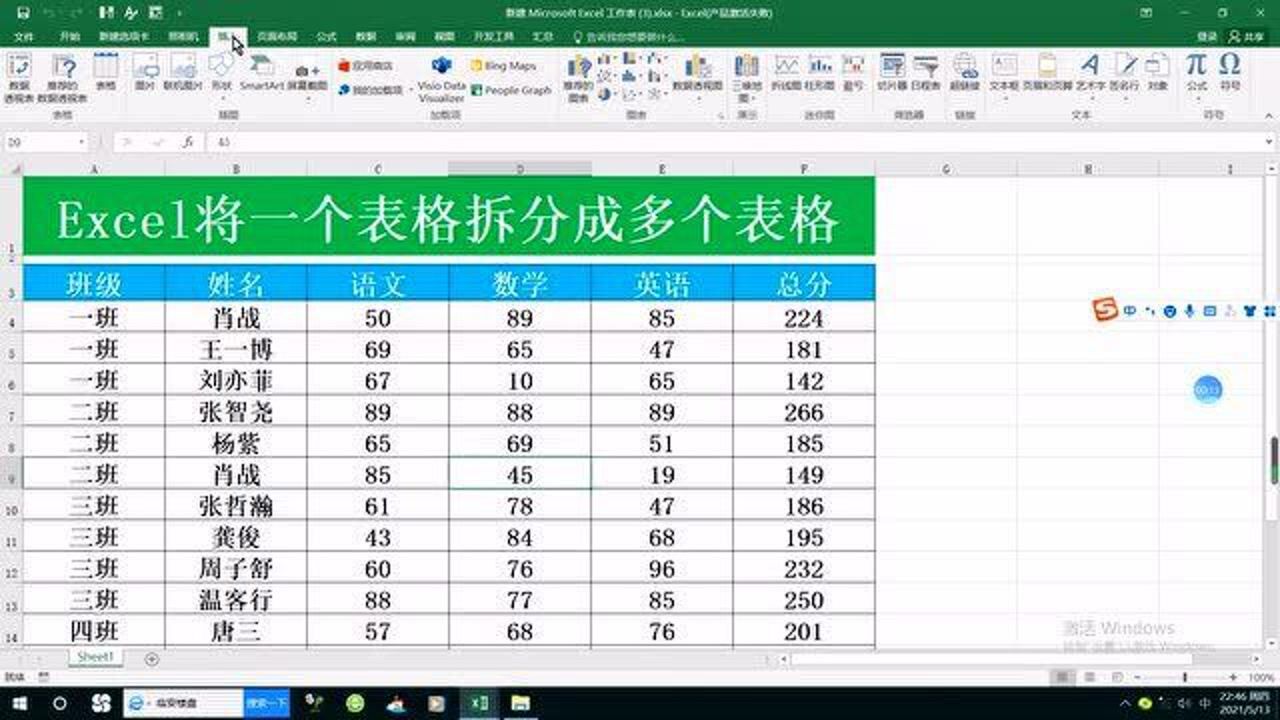Insert a Picture (图片) from file

145,73
